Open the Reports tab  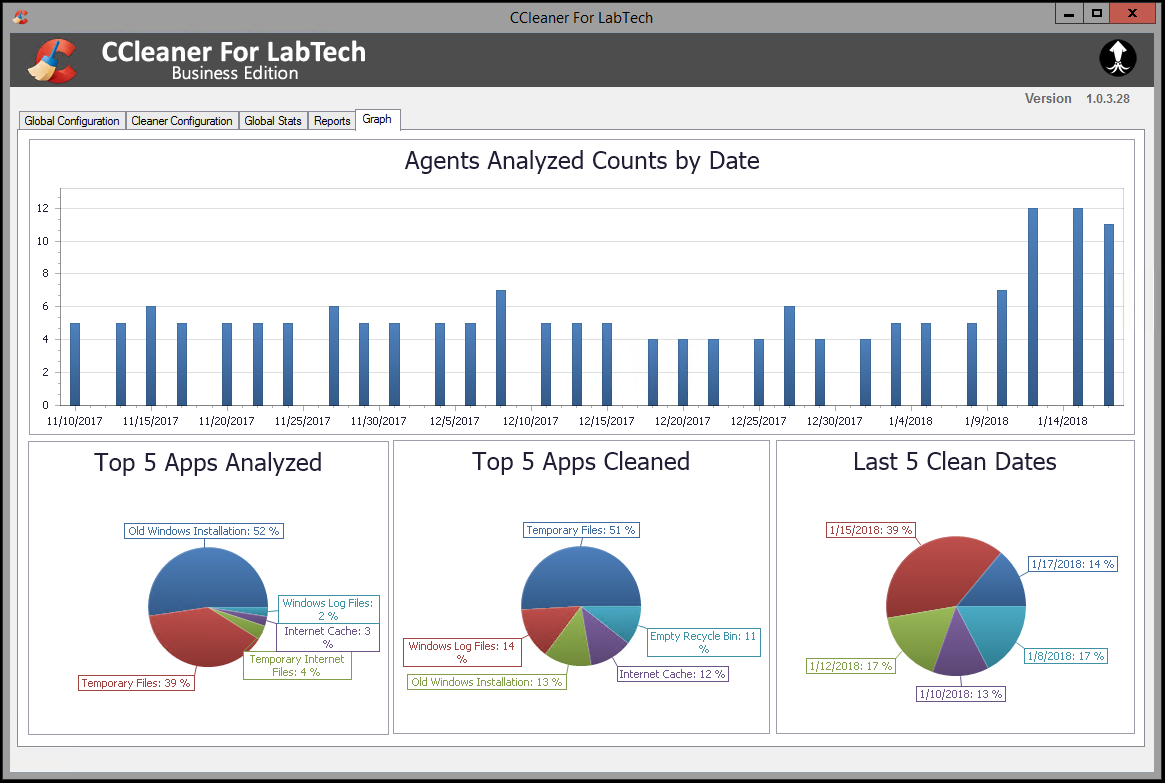coord(331,120)
